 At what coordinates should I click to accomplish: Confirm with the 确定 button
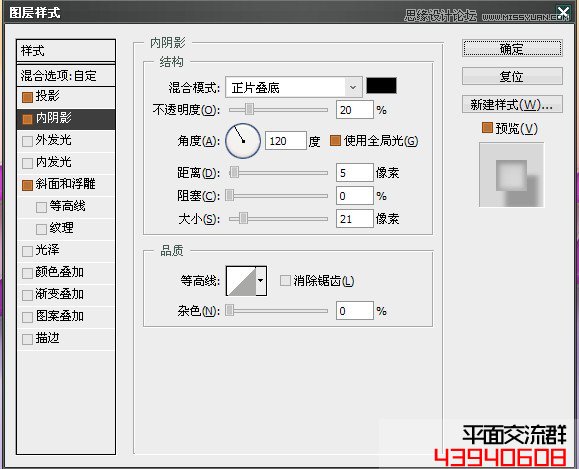click(x=512, y=48)
